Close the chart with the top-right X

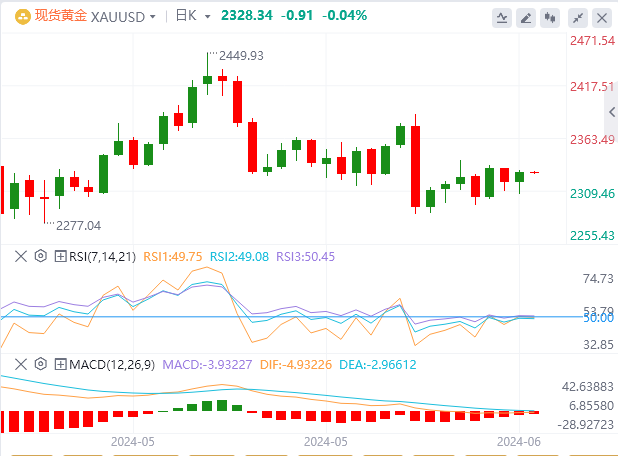click(601, 17)
